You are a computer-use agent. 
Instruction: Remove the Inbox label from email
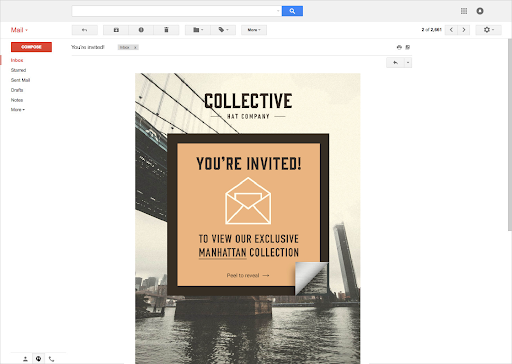coord(135,48)
